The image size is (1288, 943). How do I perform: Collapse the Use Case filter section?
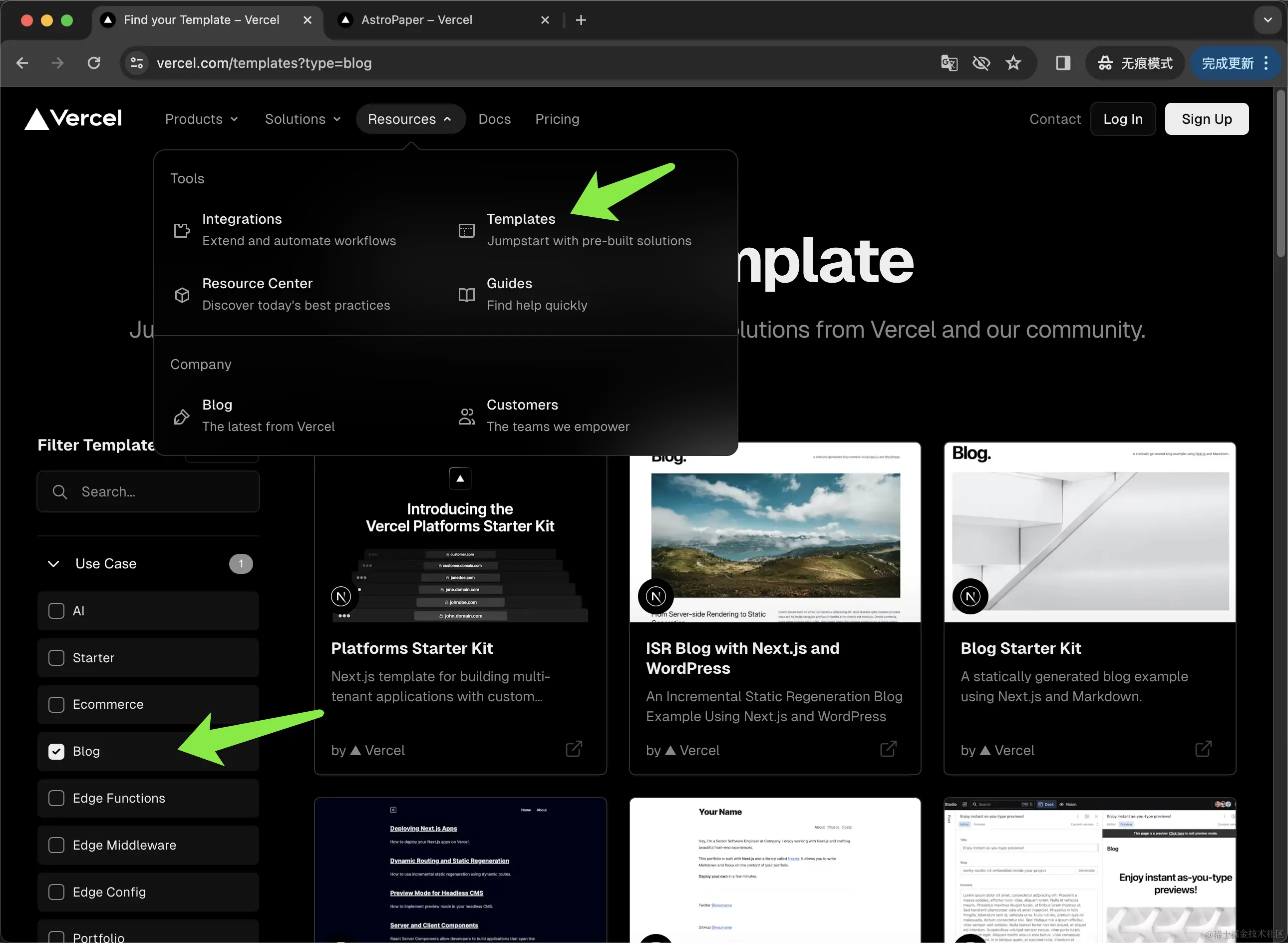pyautogui.click(x=53, y=564)
